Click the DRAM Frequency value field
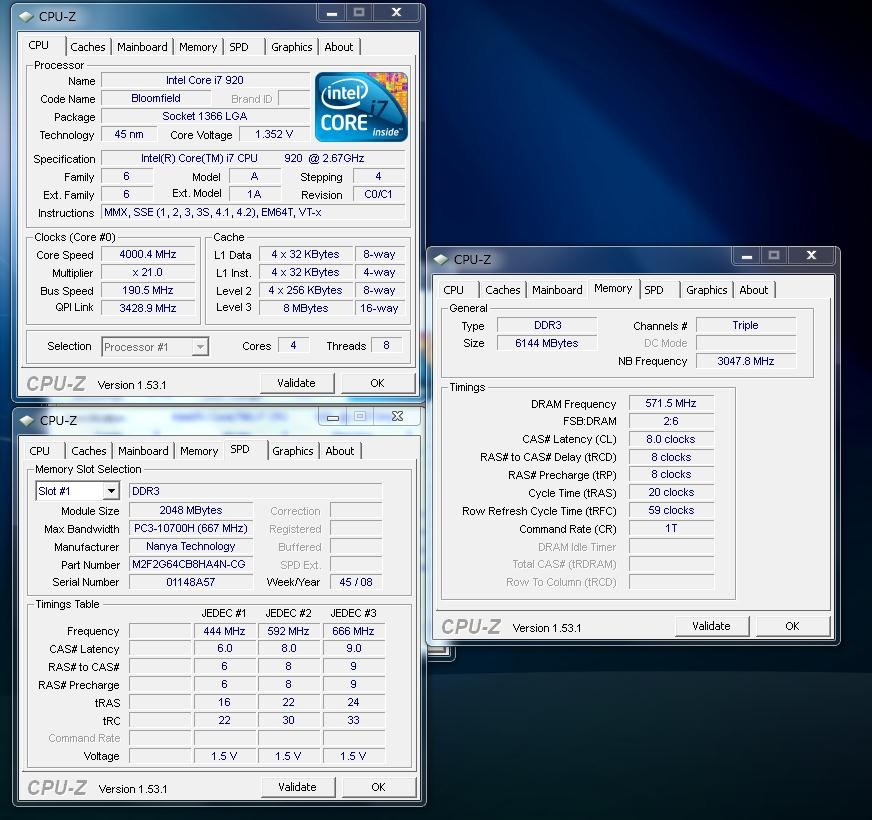This screenshot has height=820, width=872. coord(670,404)
